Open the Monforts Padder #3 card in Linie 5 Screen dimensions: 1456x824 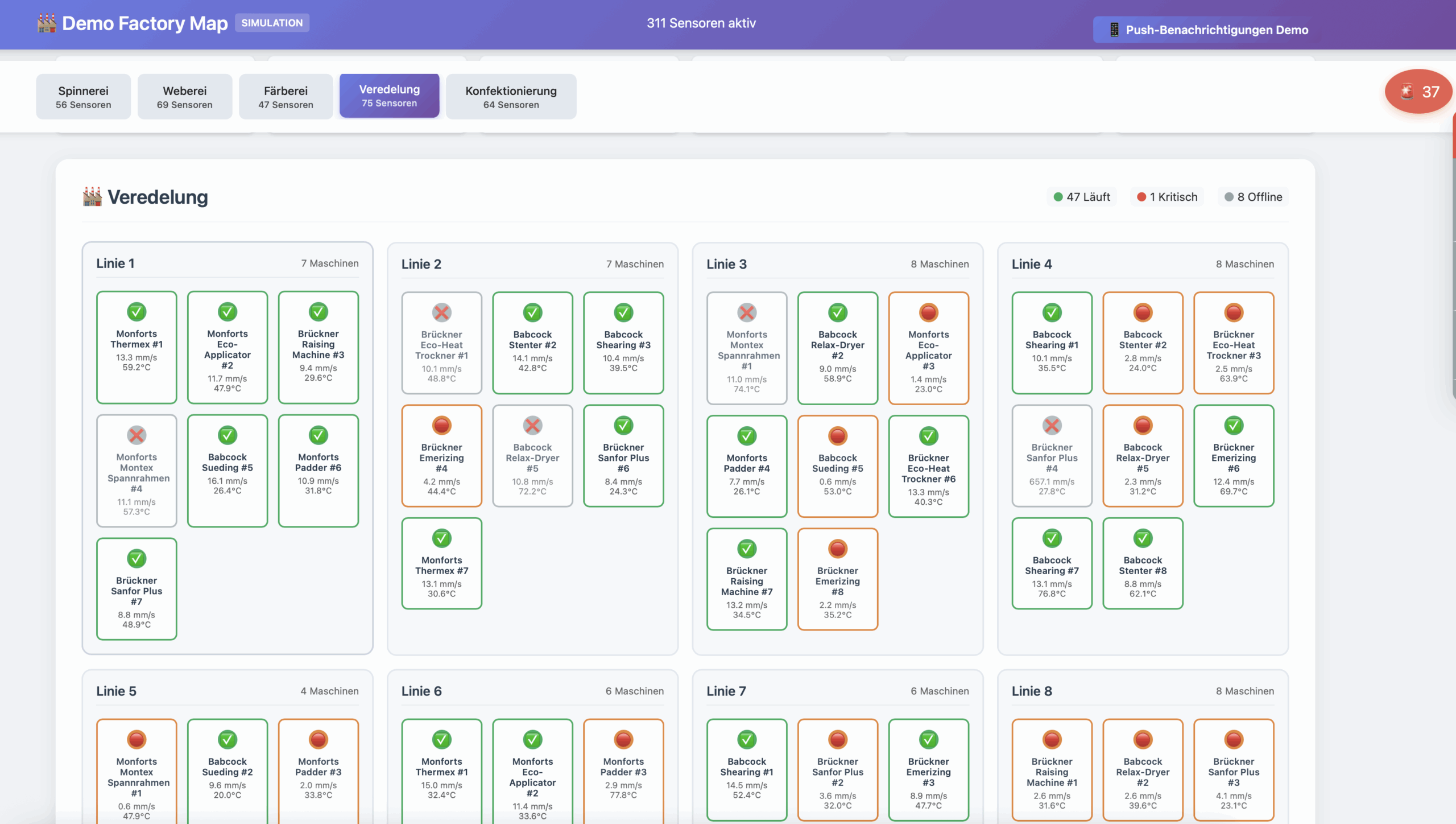click(x=318, y=771)
